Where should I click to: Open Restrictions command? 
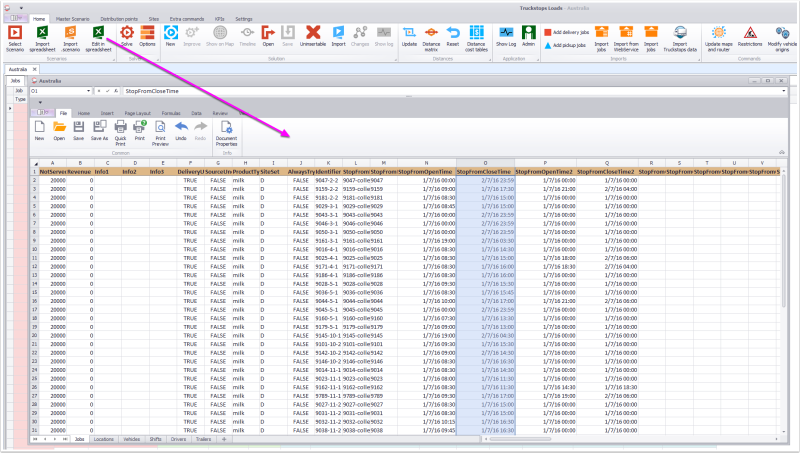click(749, 33)
